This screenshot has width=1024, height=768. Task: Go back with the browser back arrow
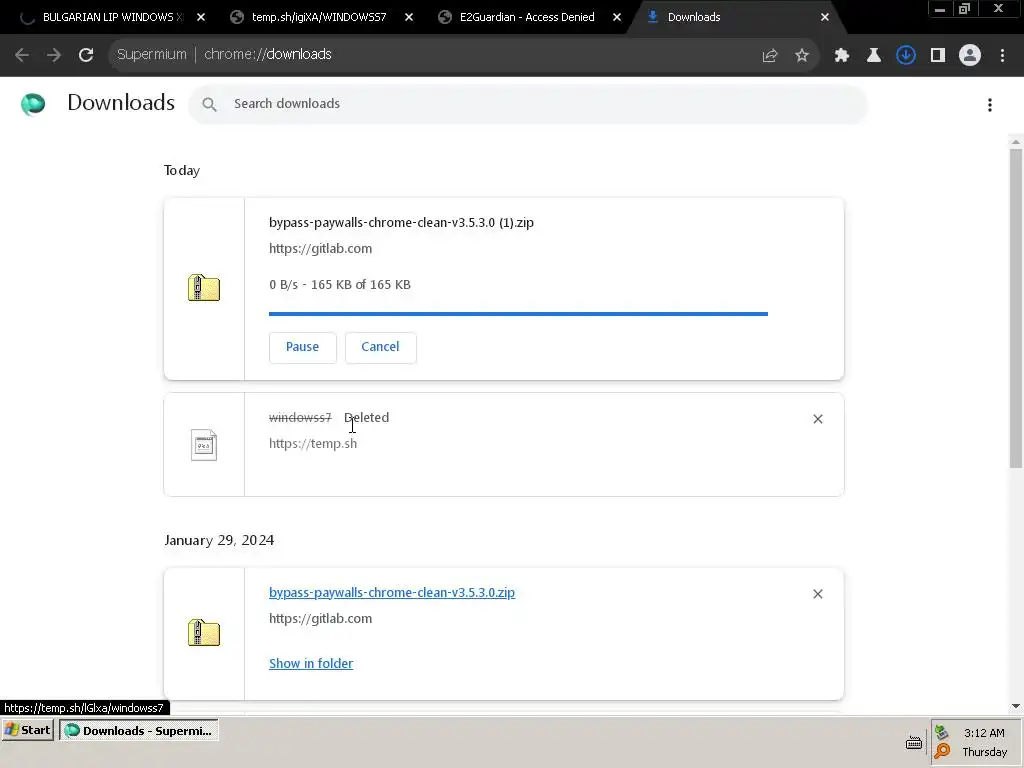(22, 55)
